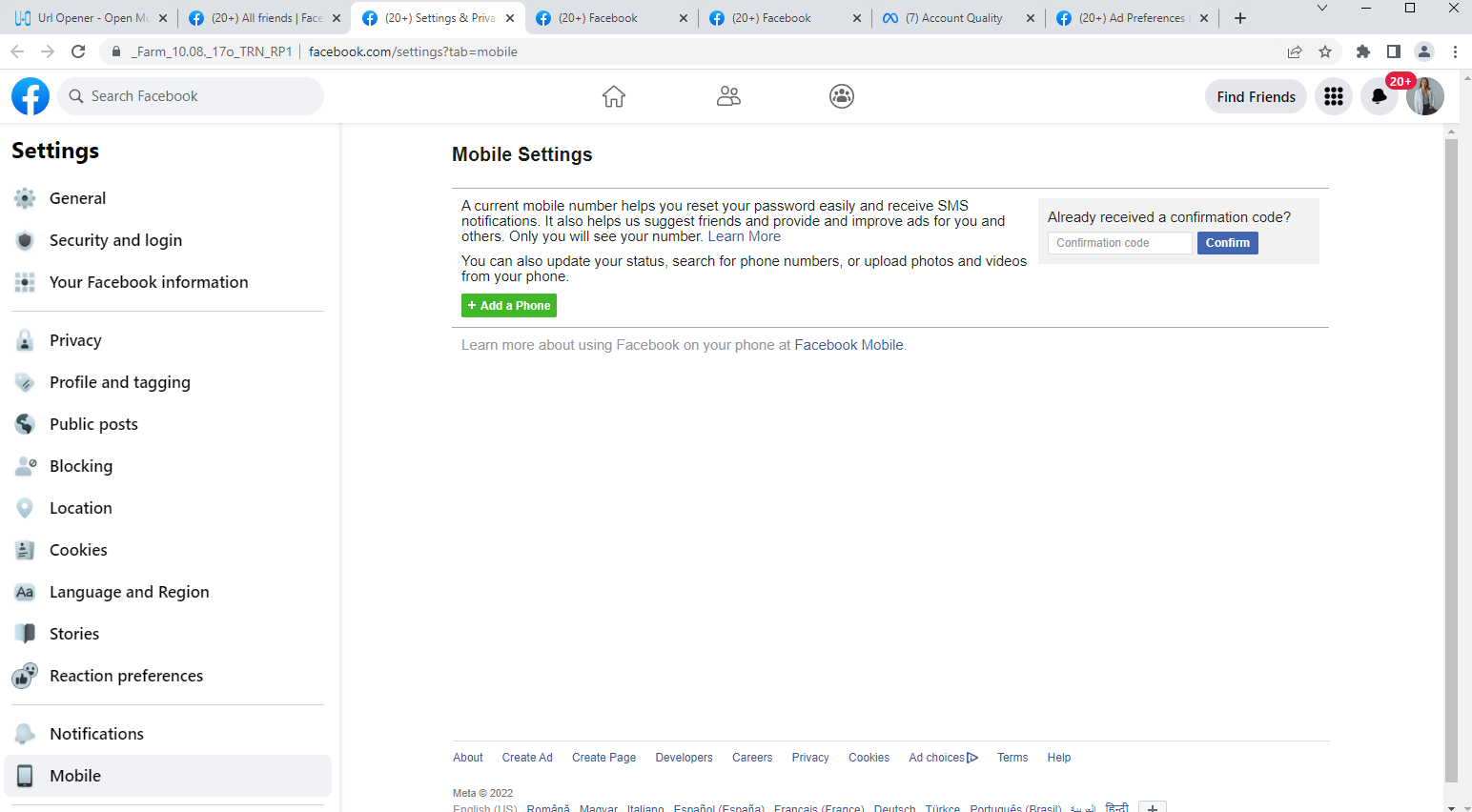Switch language to Română in footer

(548, 808)
